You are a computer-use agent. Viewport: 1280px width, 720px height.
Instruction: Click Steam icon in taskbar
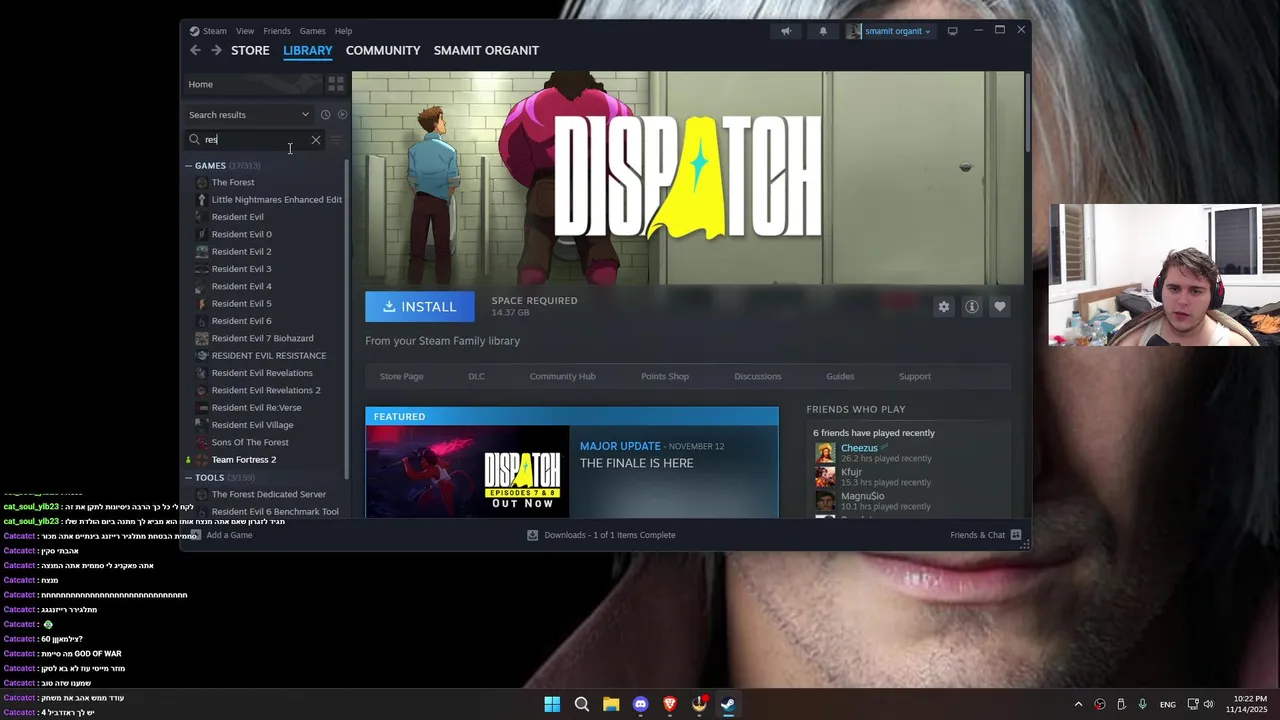point(728,704)
